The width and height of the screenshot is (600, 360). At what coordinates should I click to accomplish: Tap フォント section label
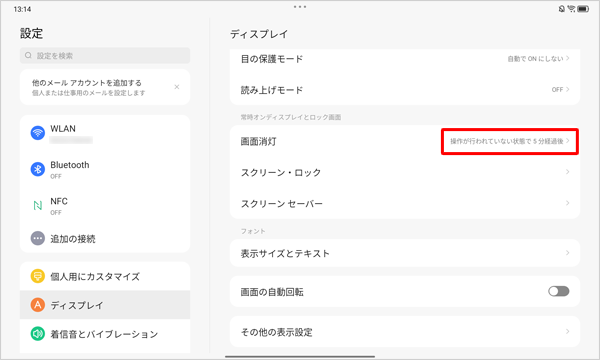point(253,231)
